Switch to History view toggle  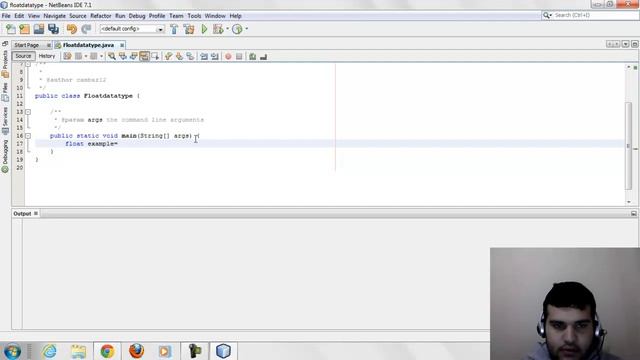click(47, 56)
